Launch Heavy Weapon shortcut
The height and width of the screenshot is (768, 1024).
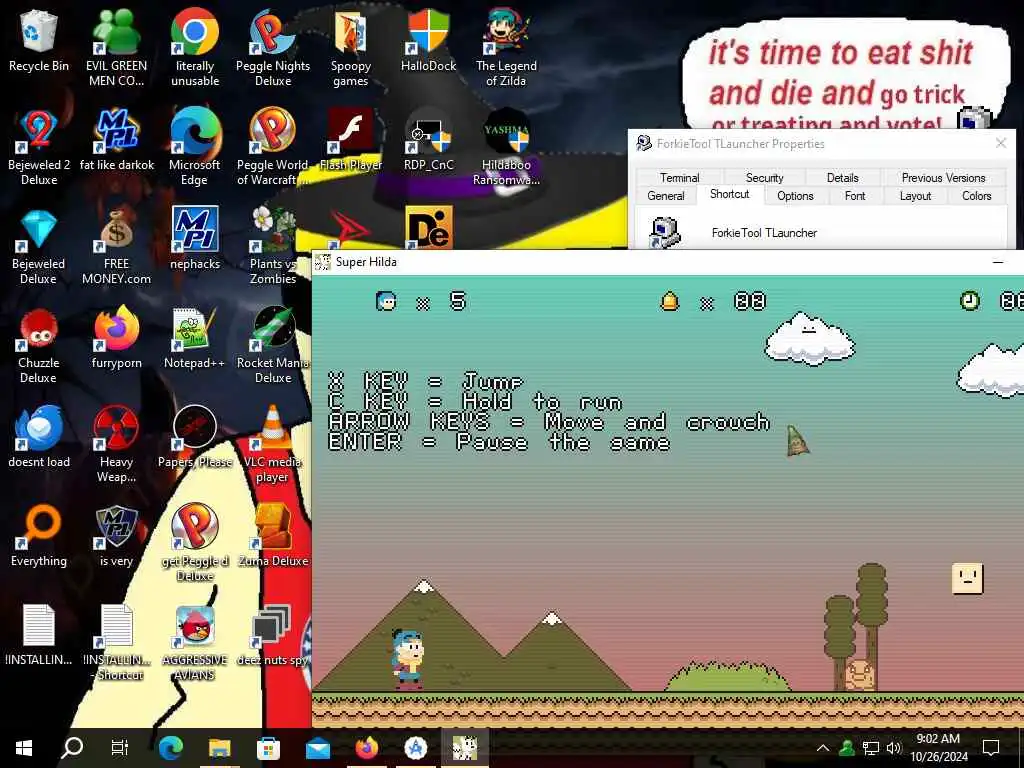point(116,445)
